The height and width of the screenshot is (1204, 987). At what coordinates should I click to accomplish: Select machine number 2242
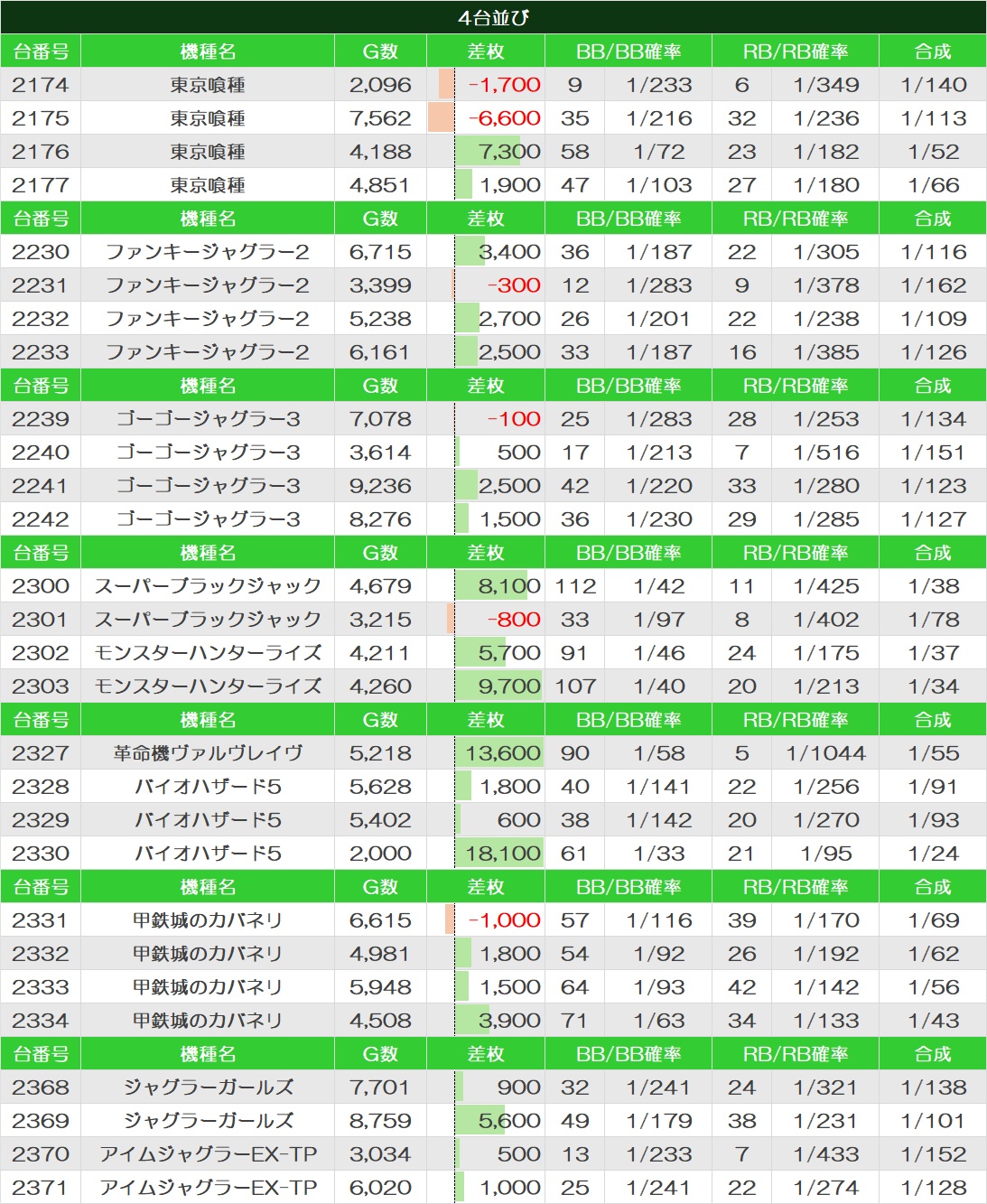tap(41, 519)
